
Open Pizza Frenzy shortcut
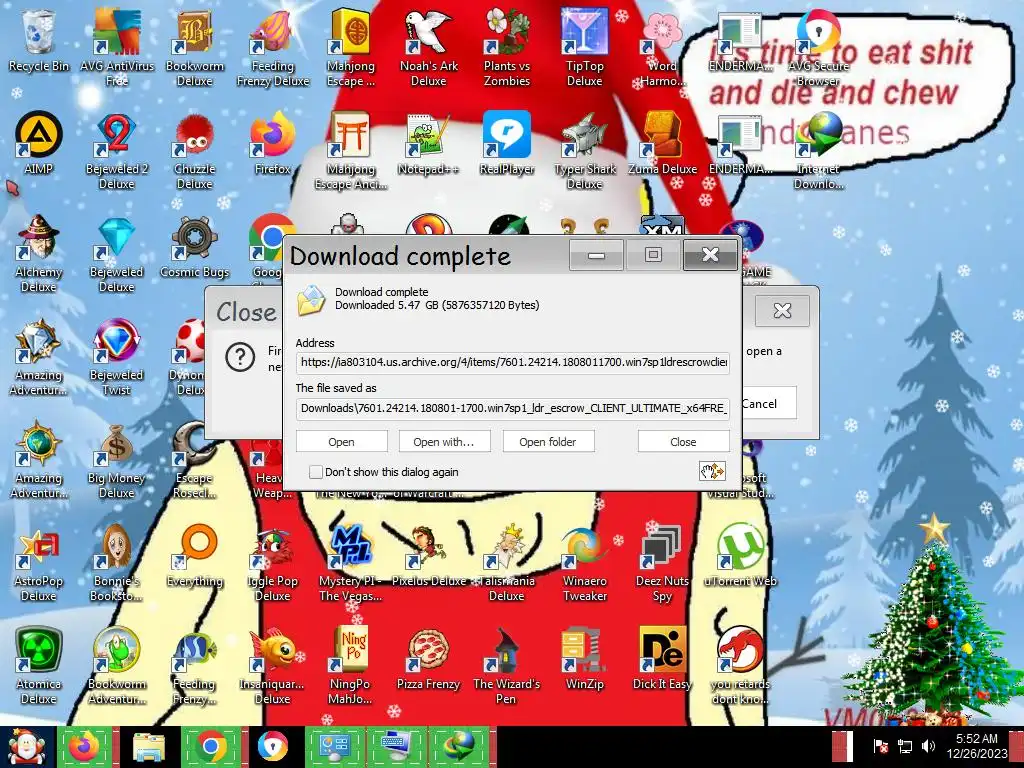coord(429,658)
